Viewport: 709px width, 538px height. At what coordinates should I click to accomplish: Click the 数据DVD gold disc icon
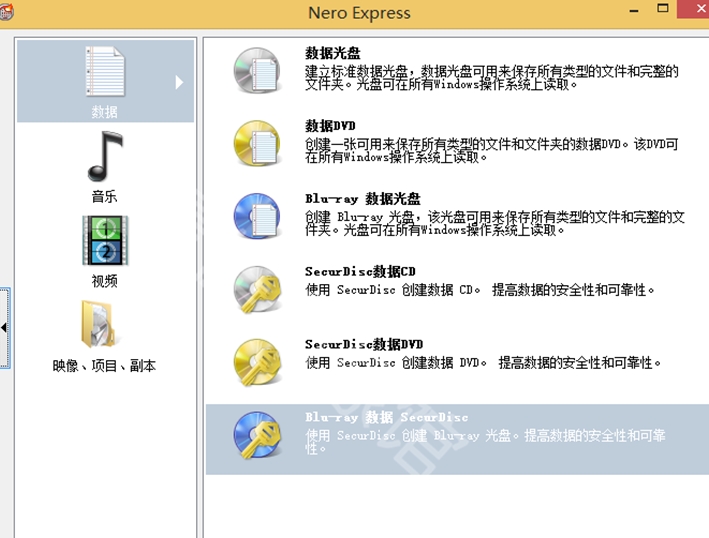(x=257, y=143)
